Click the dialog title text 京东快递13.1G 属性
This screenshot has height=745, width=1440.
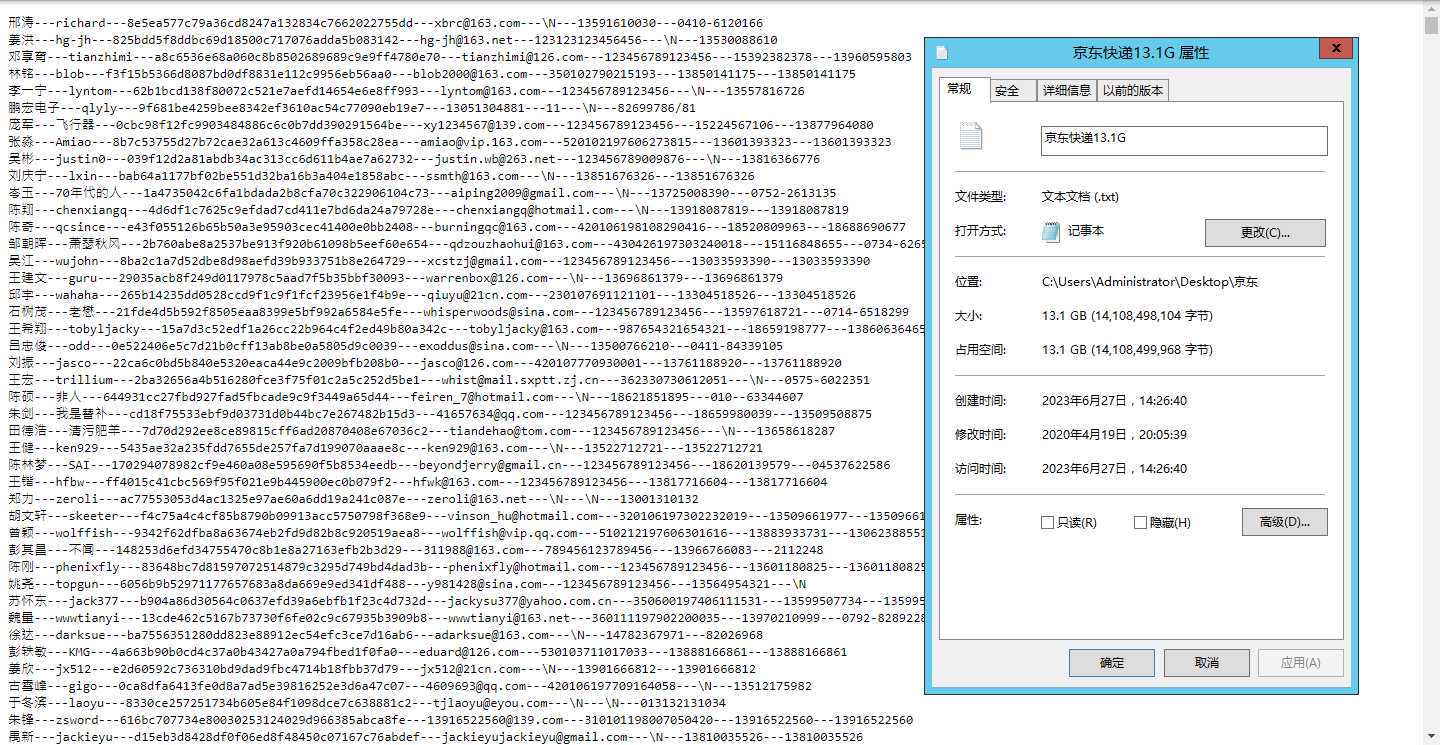pos(1140,52)
